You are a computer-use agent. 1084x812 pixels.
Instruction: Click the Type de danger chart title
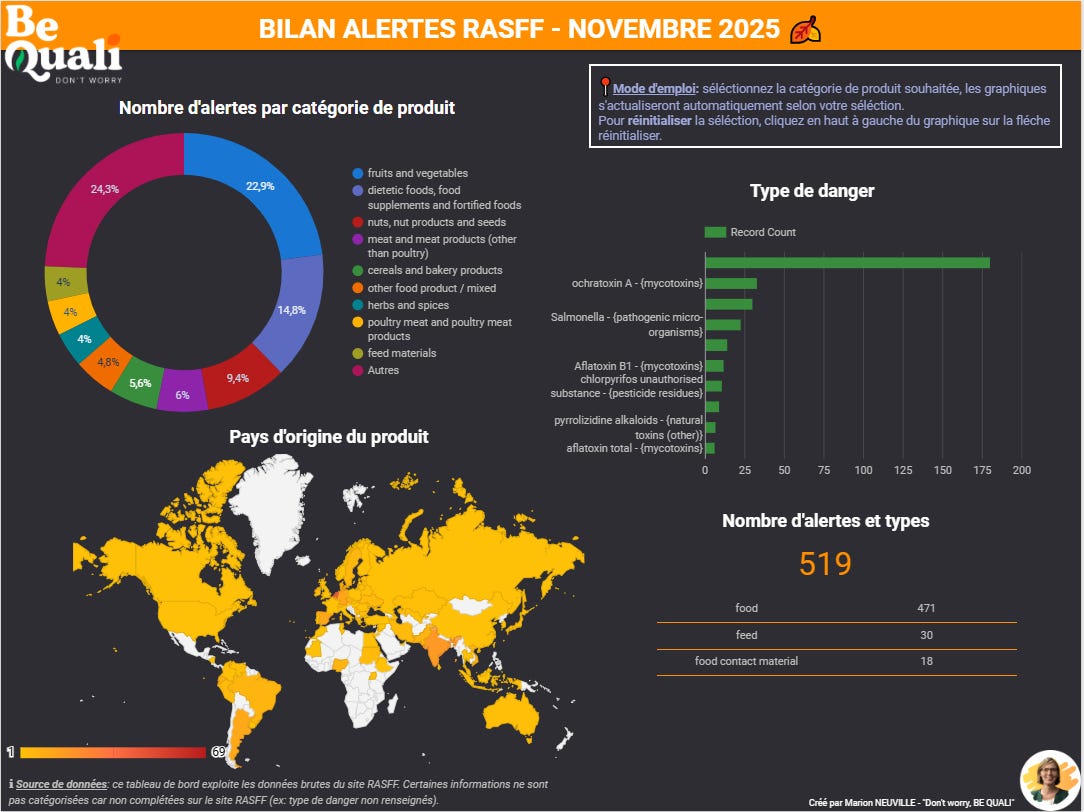pyautogui.click(x=812, y=191)
